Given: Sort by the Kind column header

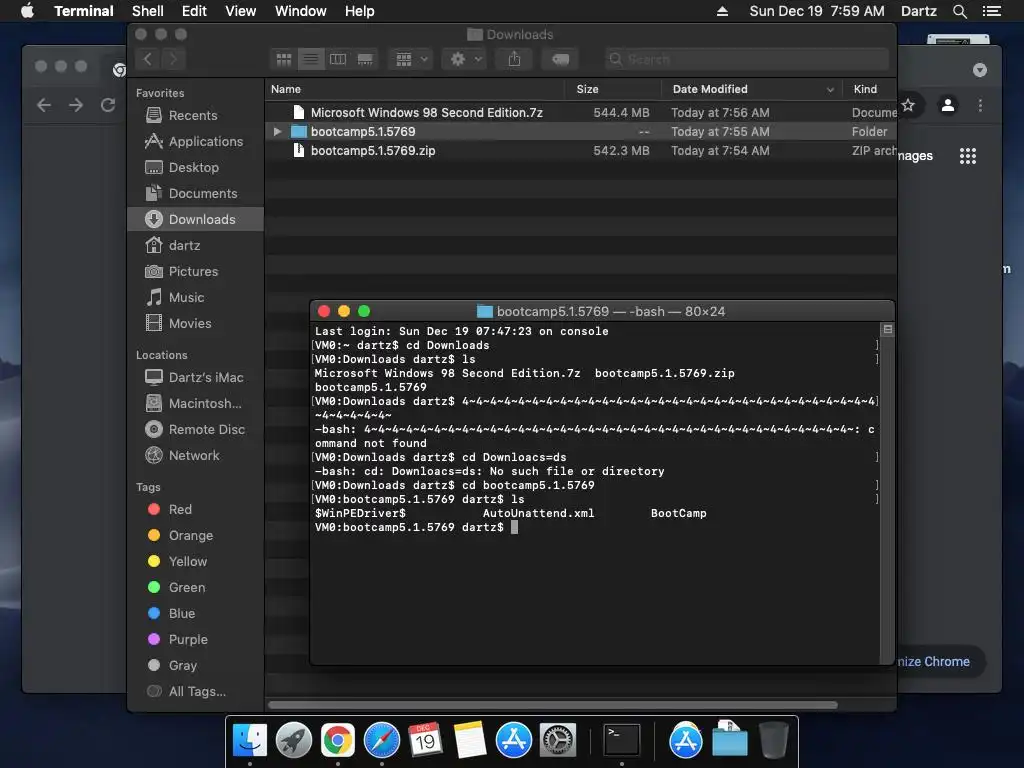Looking at the screenshot, I should point(870,89).
